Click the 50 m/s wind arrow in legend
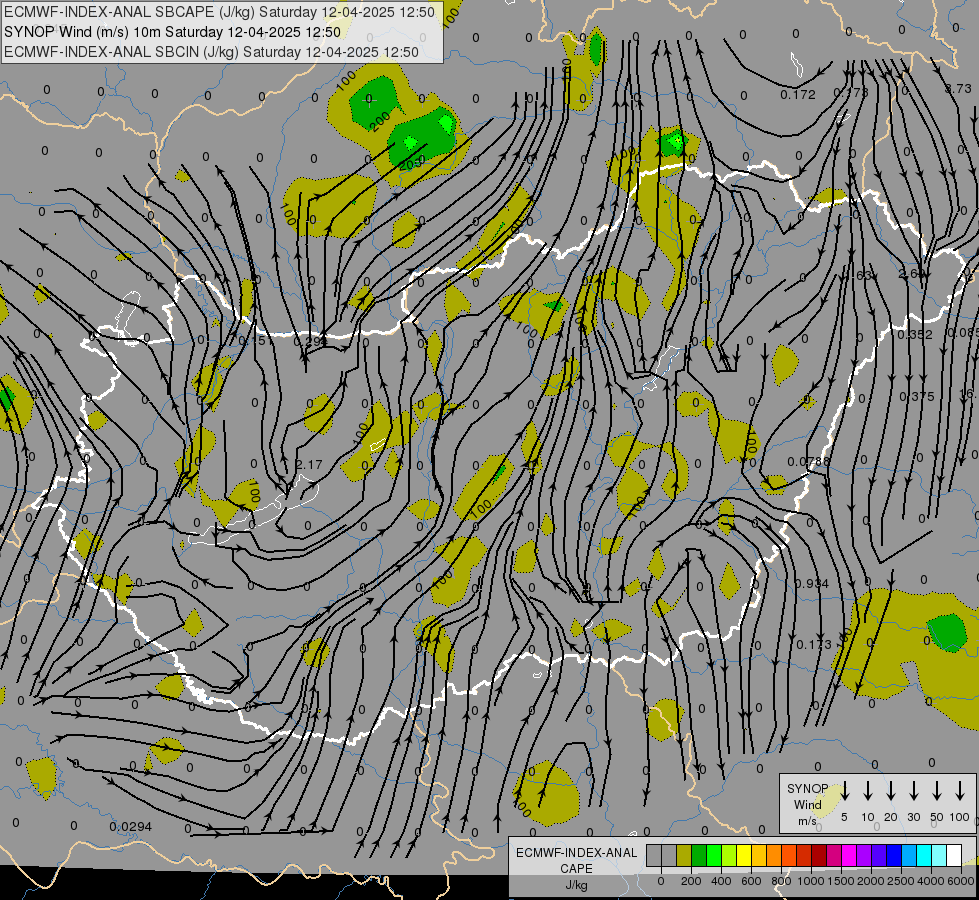The width and height of the screenshot is (979, 900). pyautogui.click(x=937, y=791)
